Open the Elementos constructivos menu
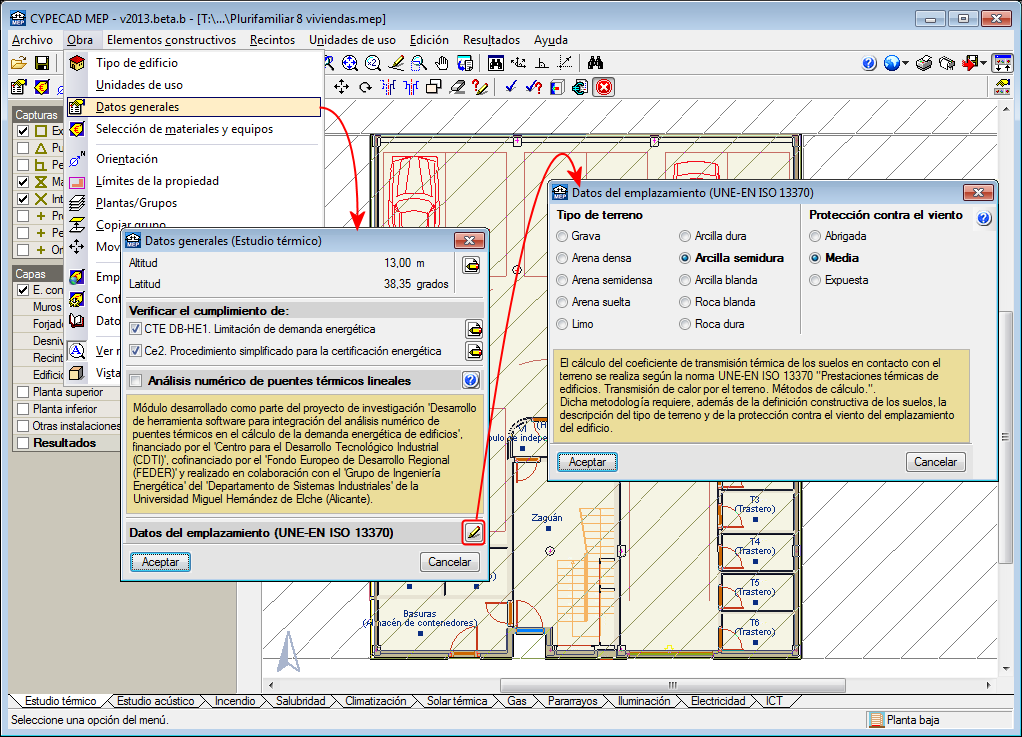This screenshot has width=1022, height=737. [171, 40]
